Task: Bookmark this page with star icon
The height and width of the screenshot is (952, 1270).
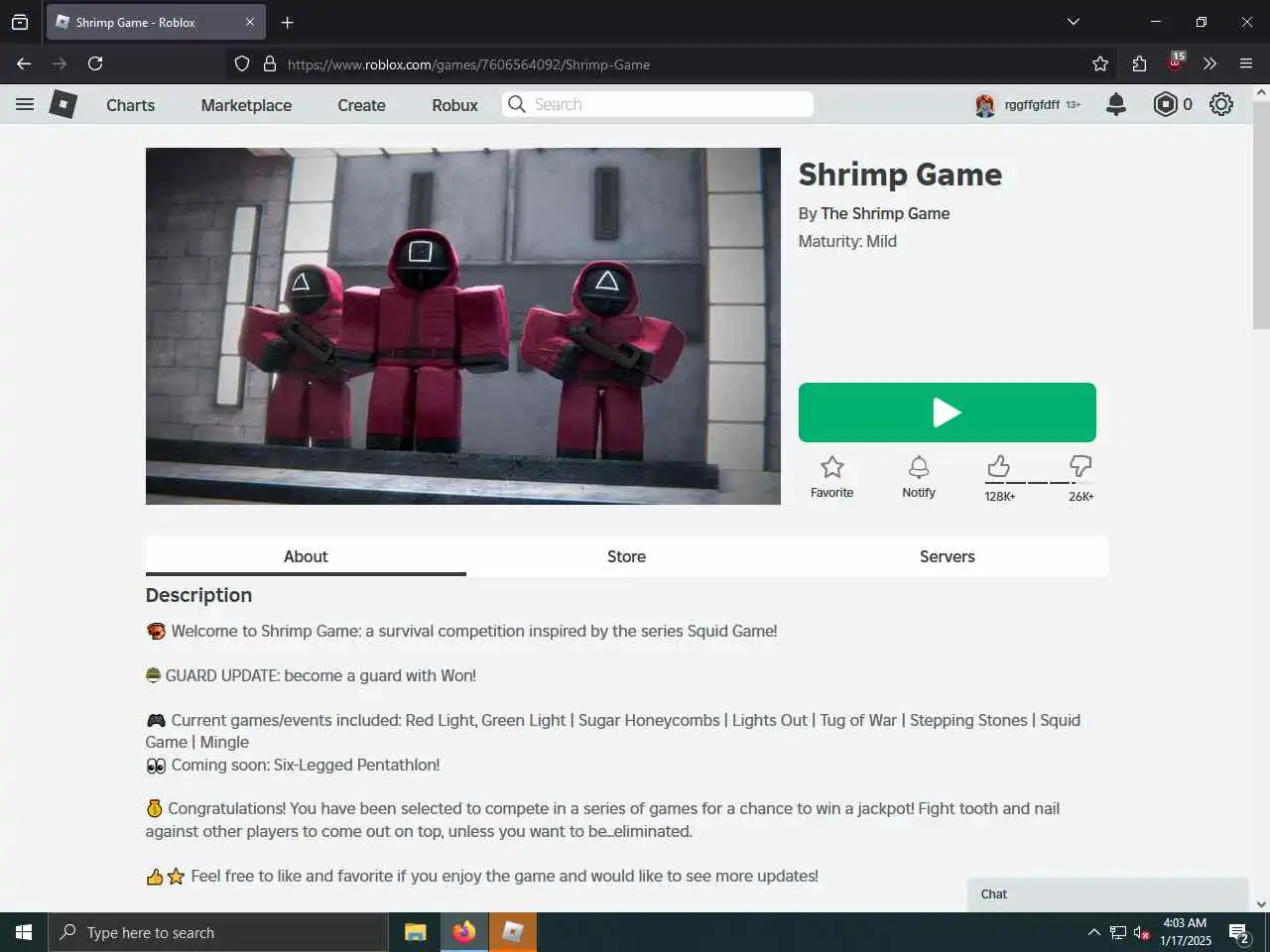Action: pyautogui.click(x=1099, y=63)
